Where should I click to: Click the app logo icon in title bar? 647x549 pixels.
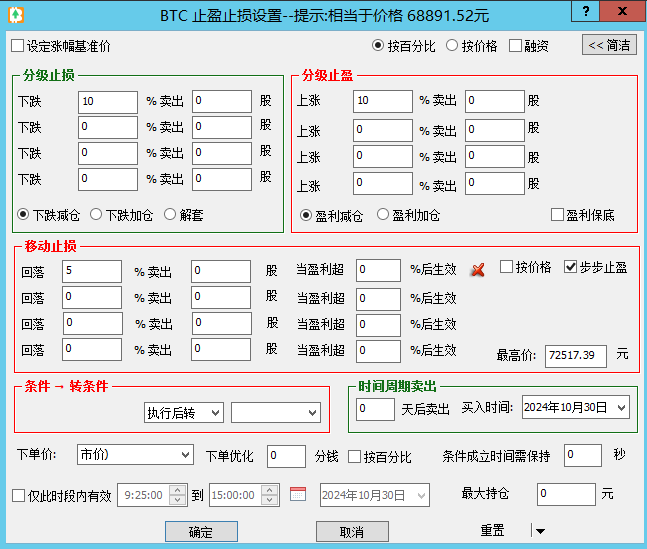(16, 15)
